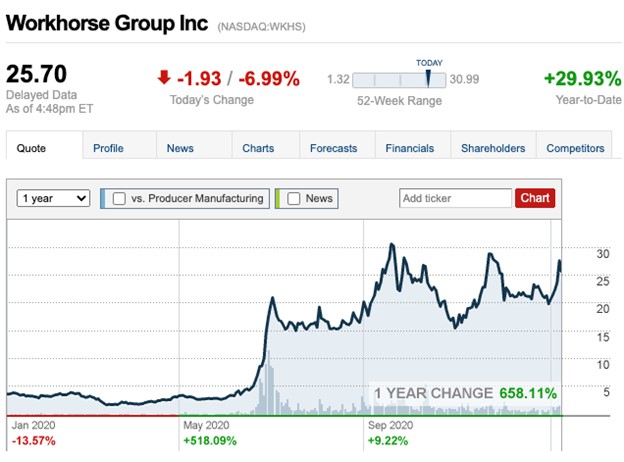Click the Add ticker input field
The width and height of the screenshot is (624, 462).
pos(455,198)
